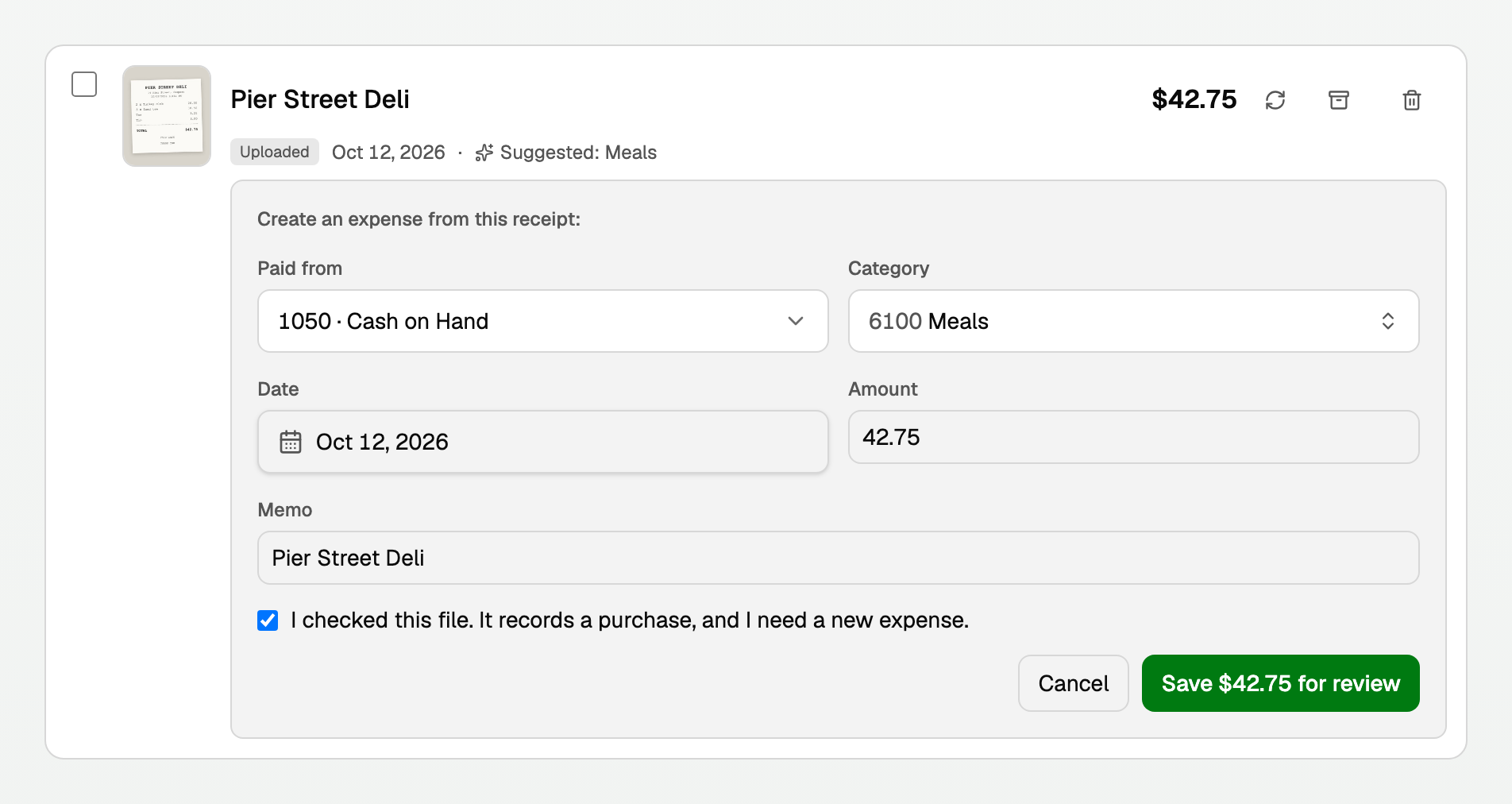Click the Oct 12, 2026 header date
The image size is (1512, 804).
click(x=388, y=153)
